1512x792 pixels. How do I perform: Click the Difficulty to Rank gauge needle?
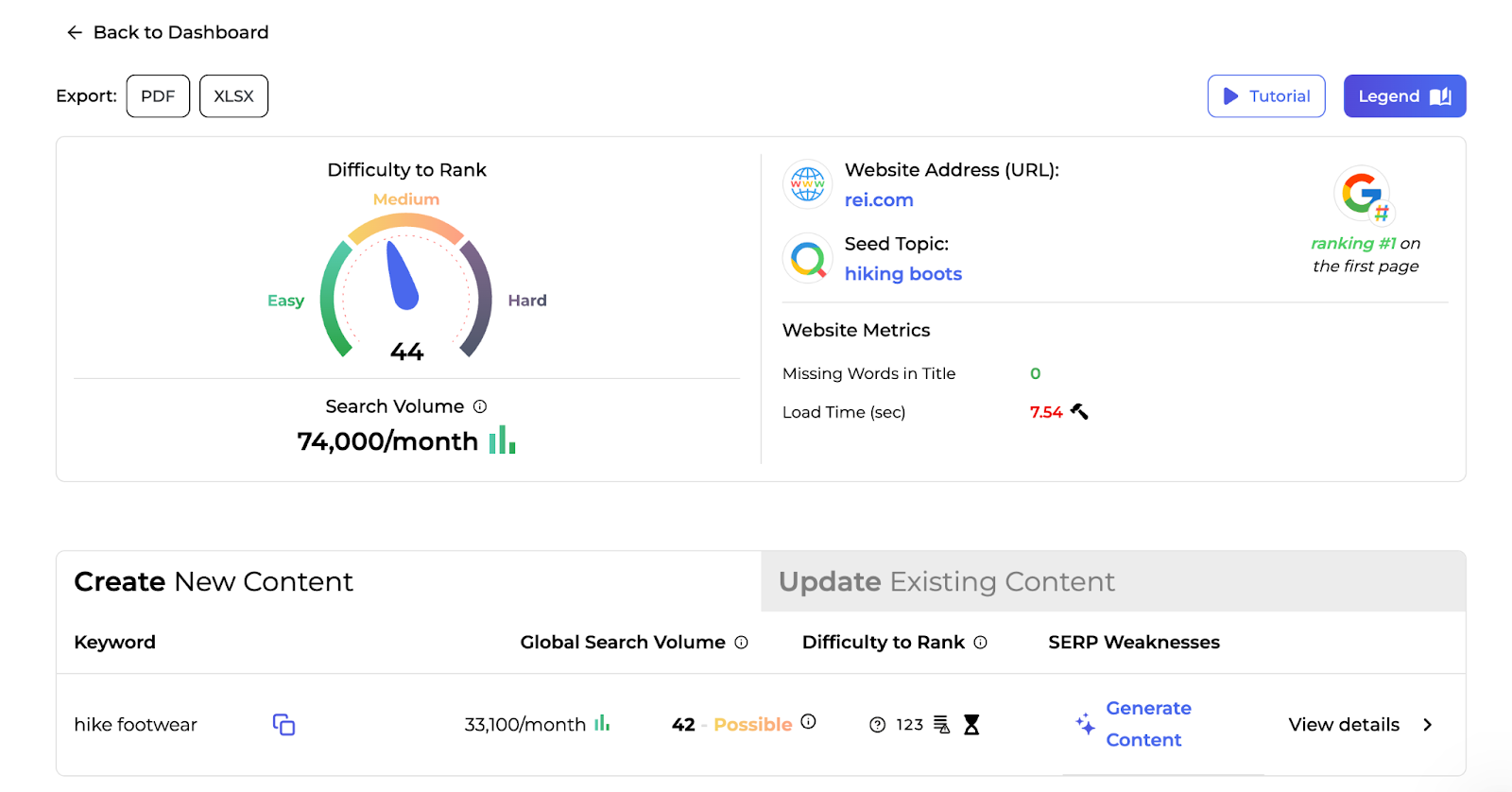tap(402, 279)
